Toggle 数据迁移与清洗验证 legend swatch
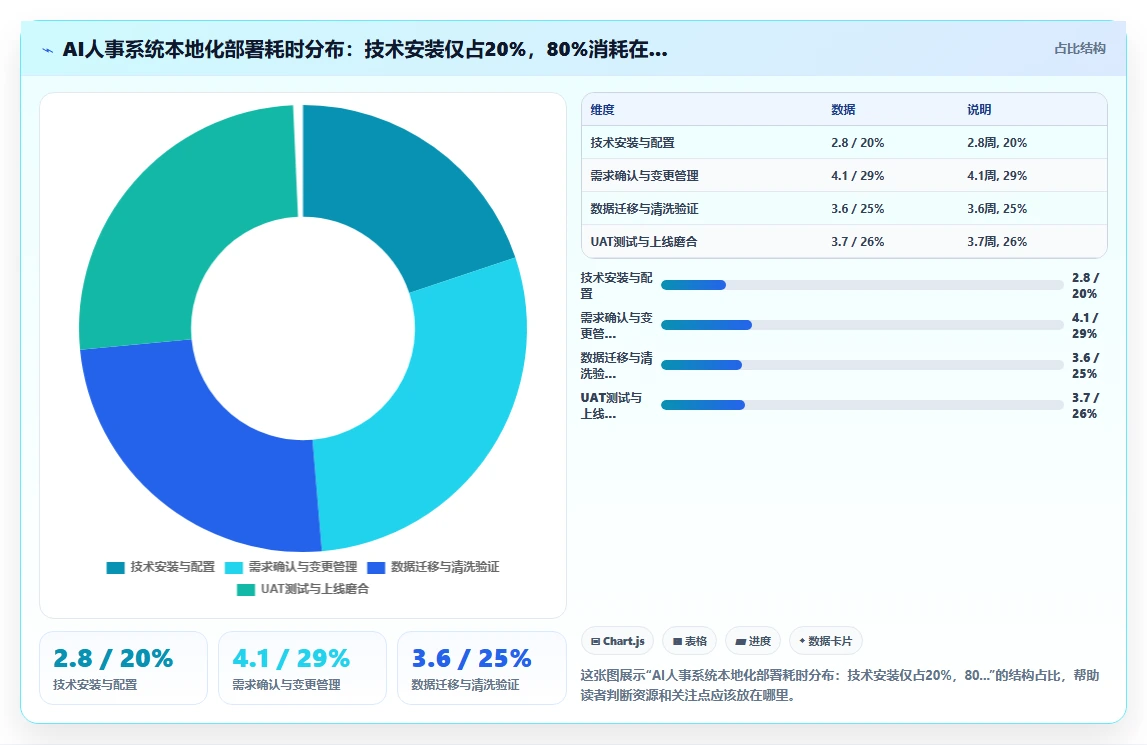Image resolution: width=1147 pixels, height=745 pixels. [376, 568]
